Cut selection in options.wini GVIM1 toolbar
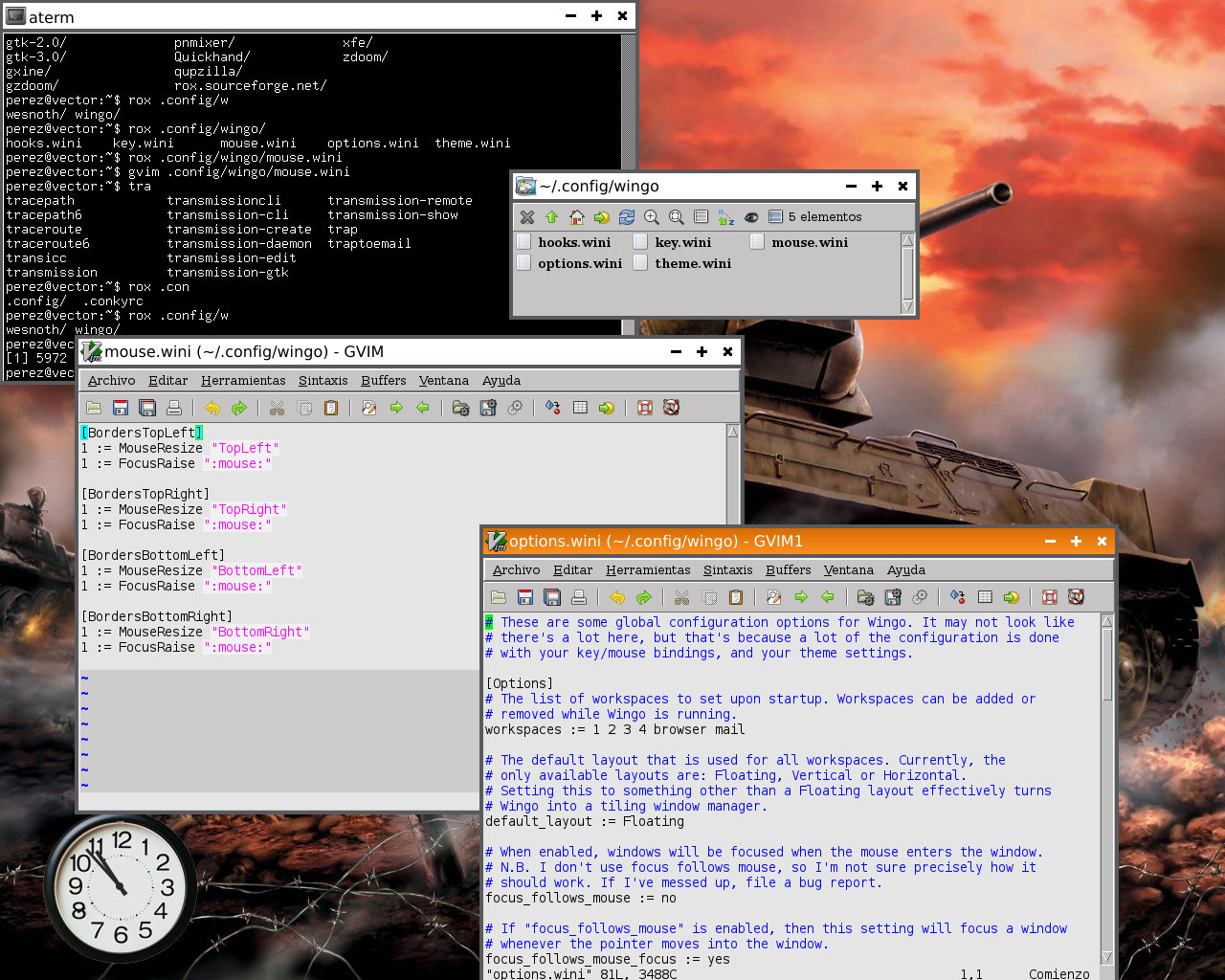The image size is (1225, 980). [x=682, y=597]
